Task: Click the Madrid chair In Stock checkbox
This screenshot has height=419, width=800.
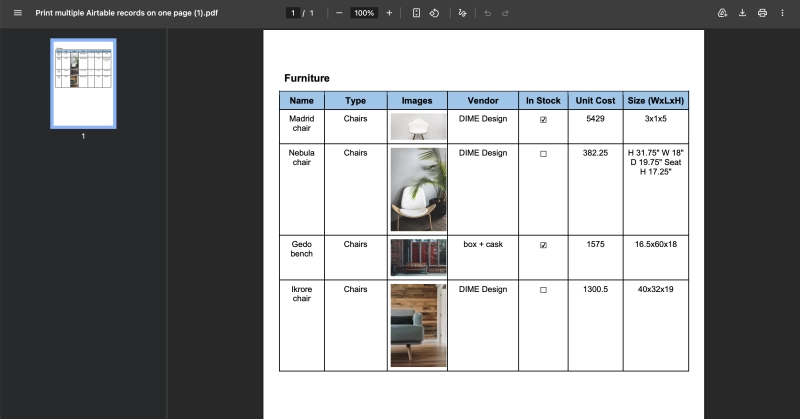Action: point(543,119)
